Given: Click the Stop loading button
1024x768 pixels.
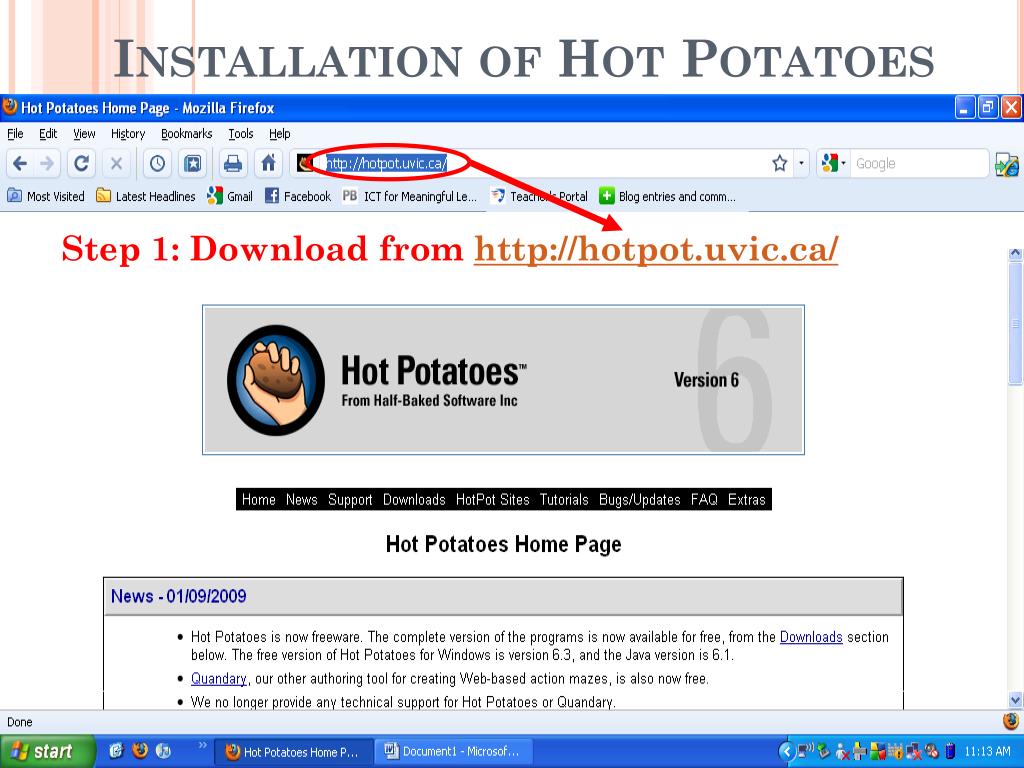Looking at the screenshot, I should pos(116,163).
